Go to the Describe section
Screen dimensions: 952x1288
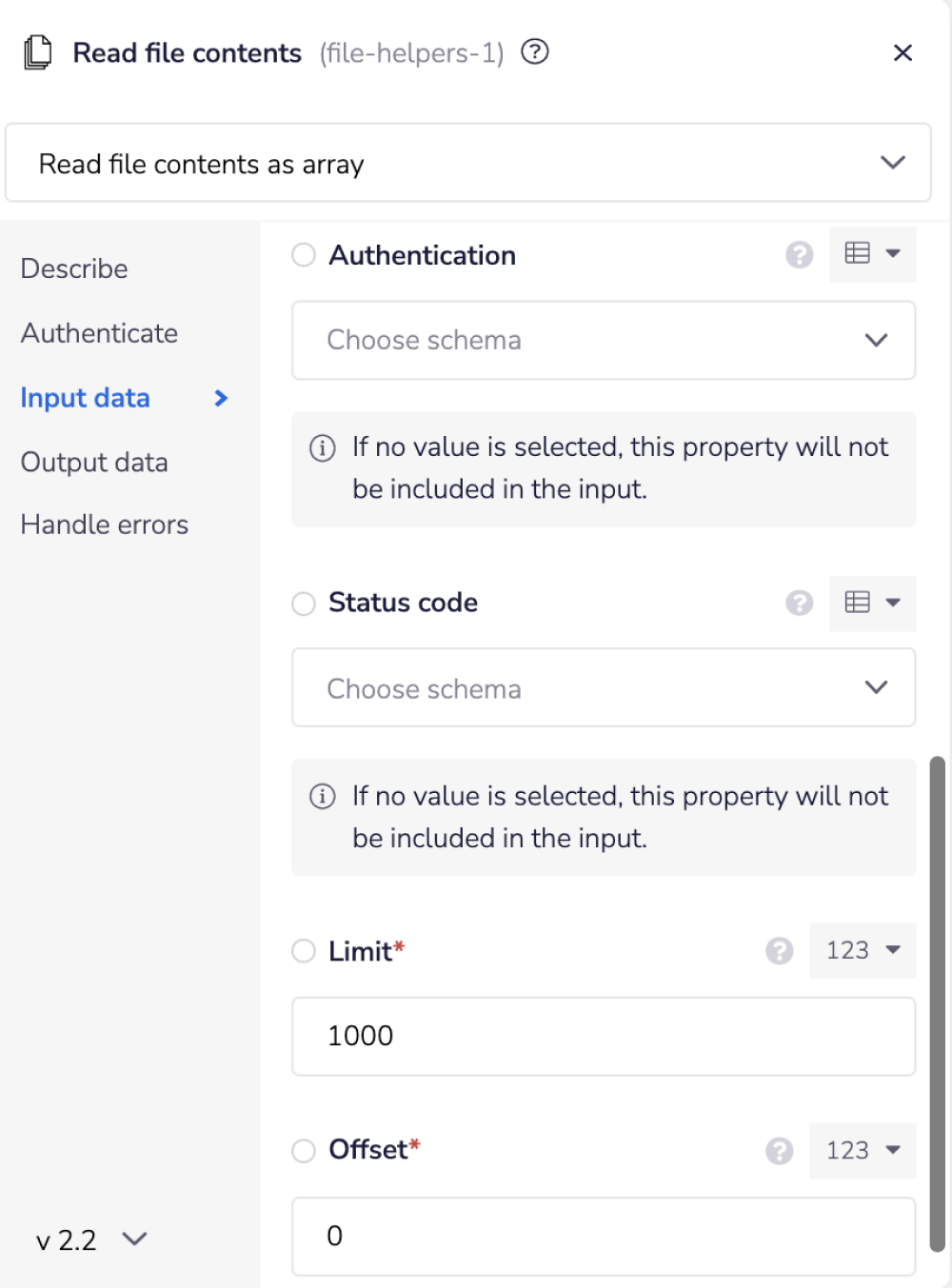click(74, 268)
